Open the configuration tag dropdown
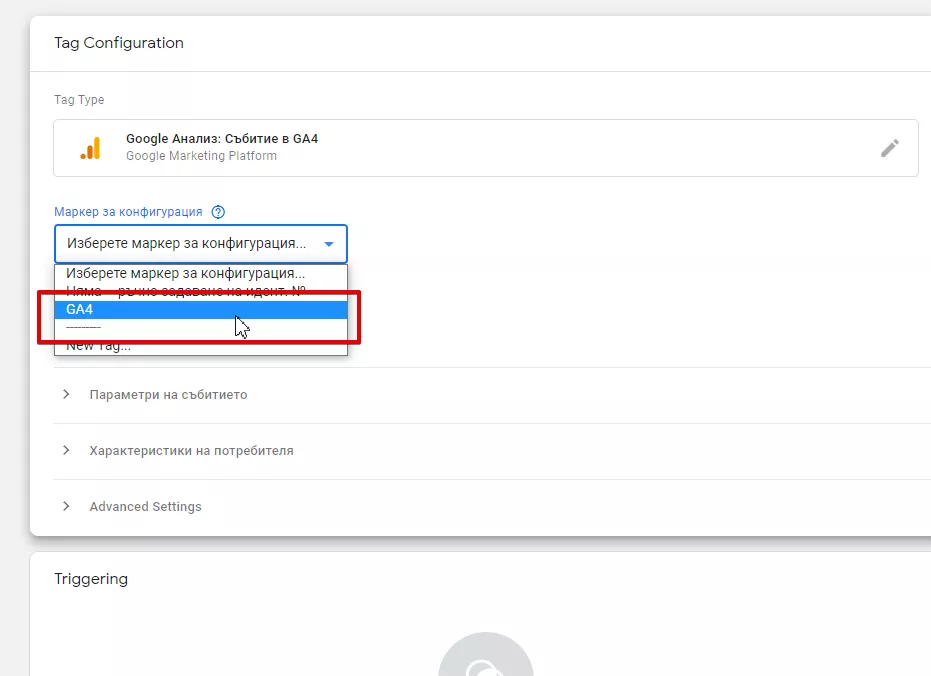This screenshot has width=931, height=676. pos(201,243)
